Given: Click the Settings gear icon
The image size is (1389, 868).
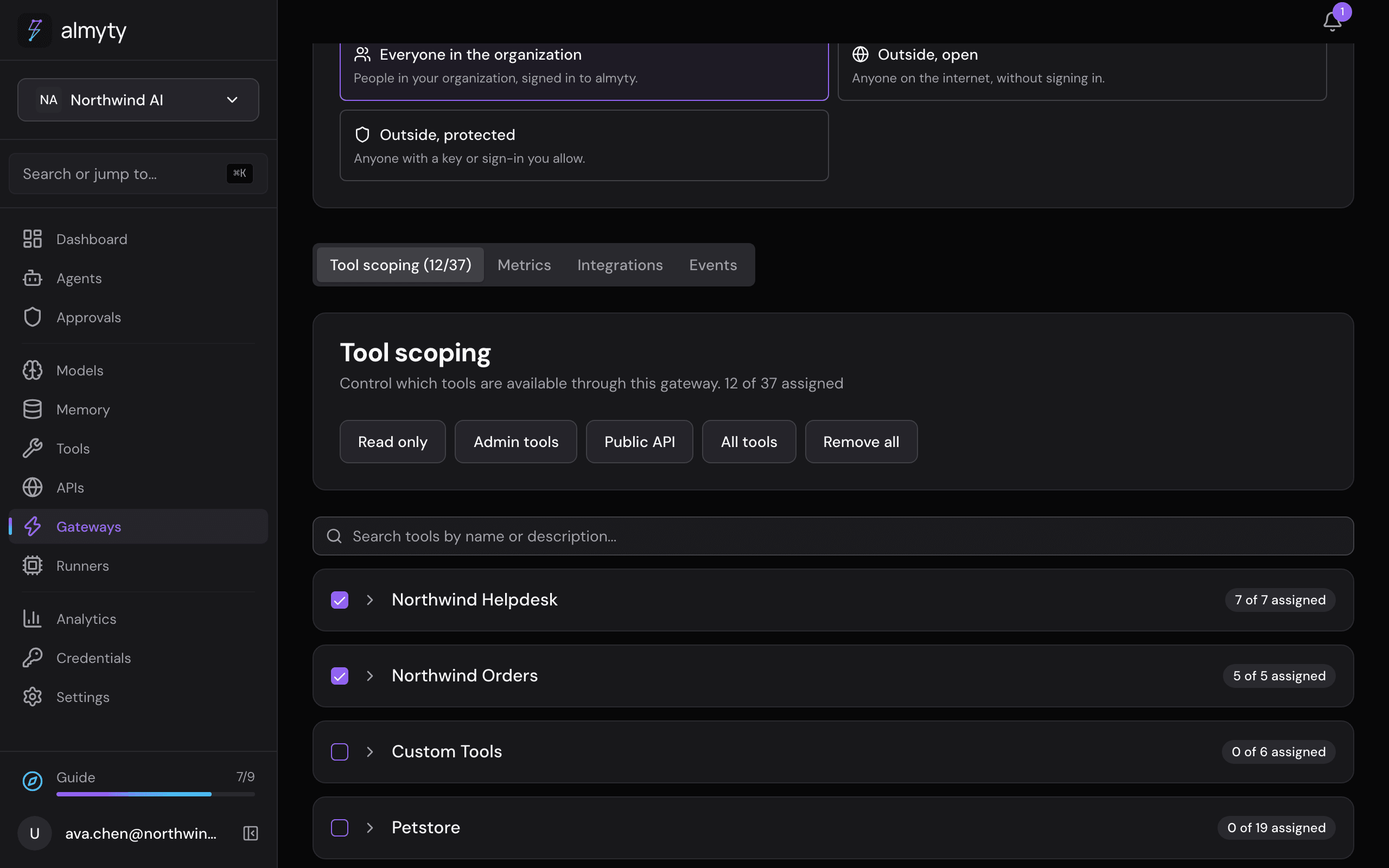Looking at the screenshot, I should (x=32, y=697).
